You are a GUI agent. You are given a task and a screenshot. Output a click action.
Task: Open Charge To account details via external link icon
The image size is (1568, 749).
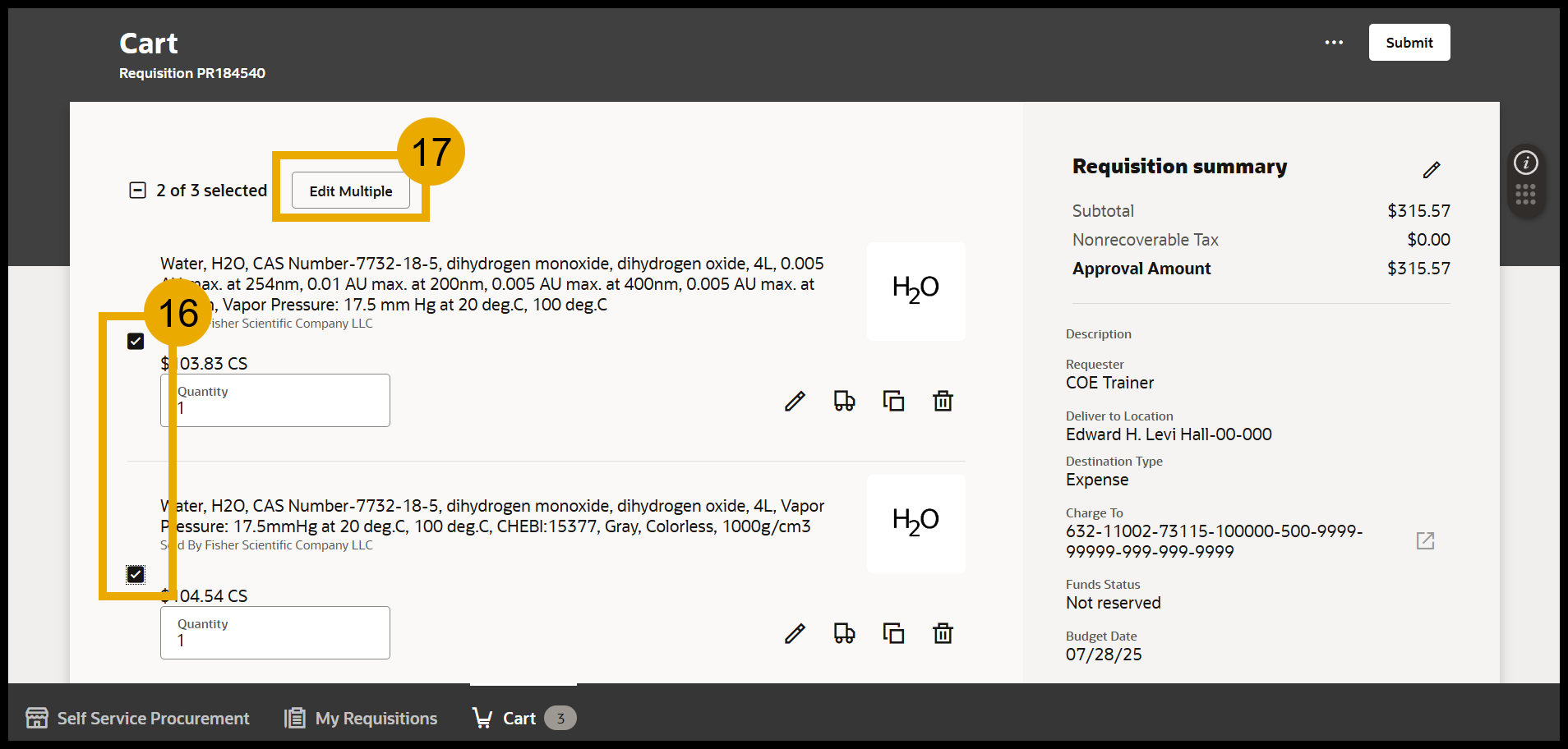point(1425,540)
